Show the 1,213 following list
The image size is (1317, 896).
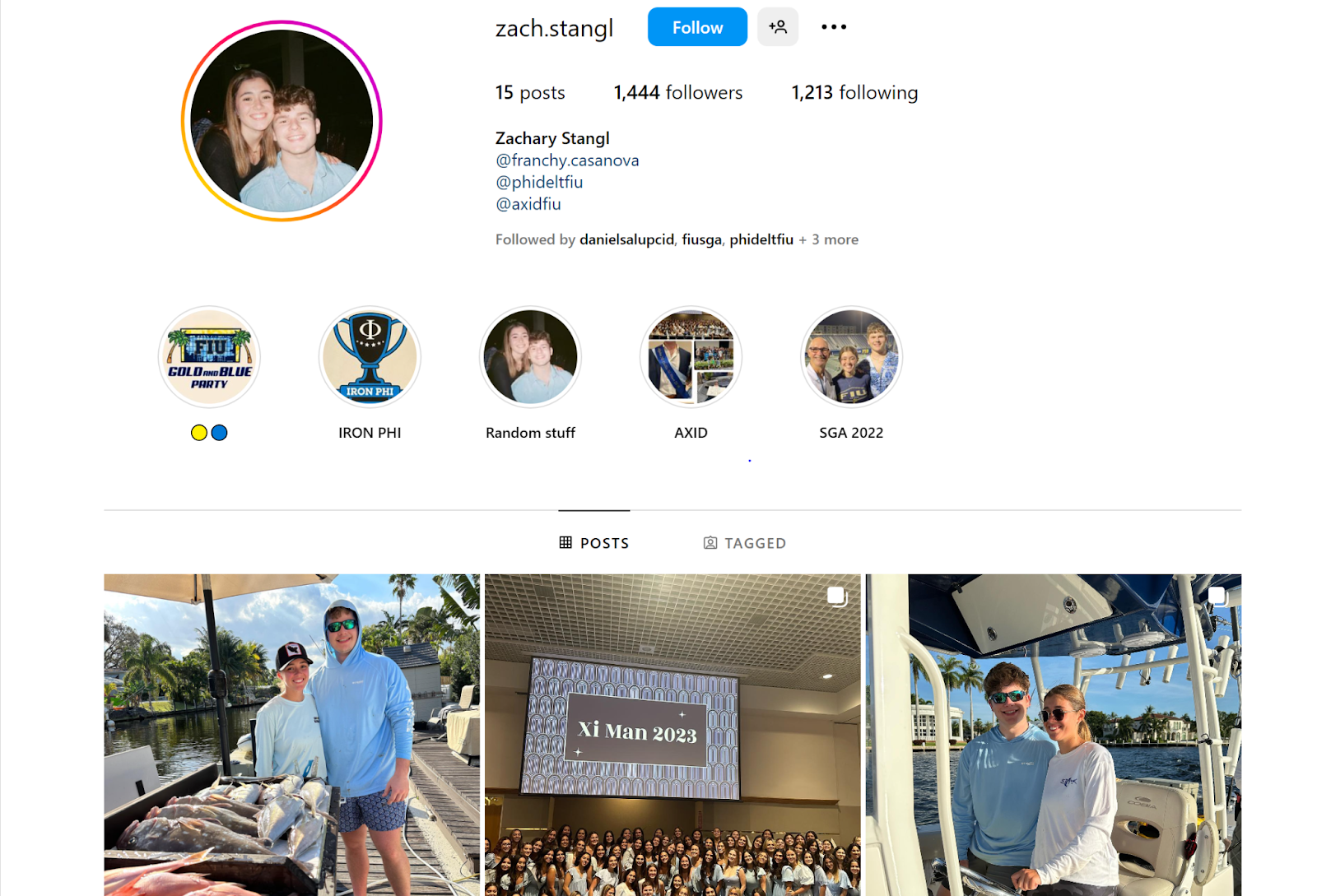[854, 93]
